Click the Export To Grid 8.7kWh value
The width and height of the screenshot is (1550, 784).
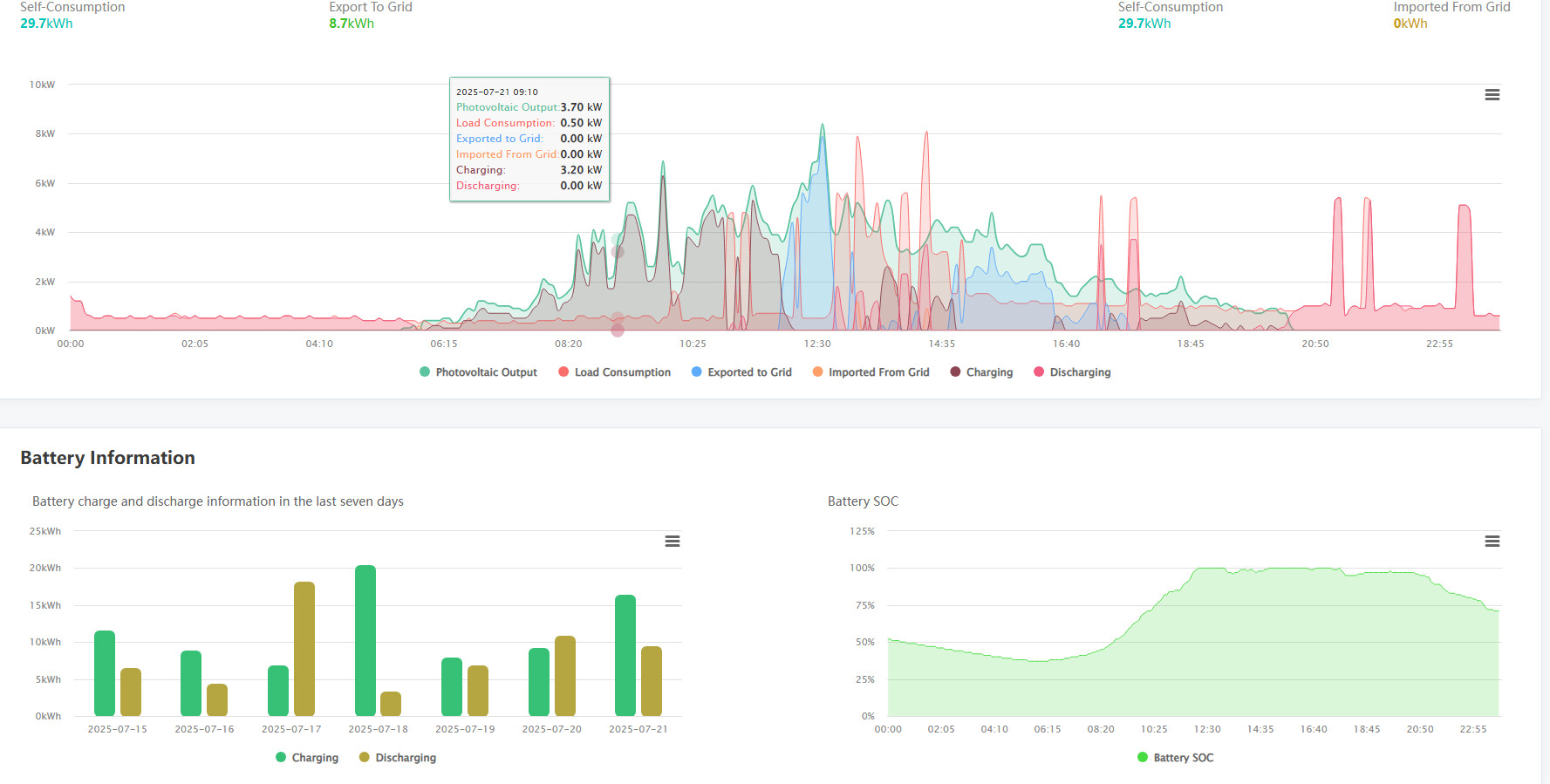(x=352, y=24)
